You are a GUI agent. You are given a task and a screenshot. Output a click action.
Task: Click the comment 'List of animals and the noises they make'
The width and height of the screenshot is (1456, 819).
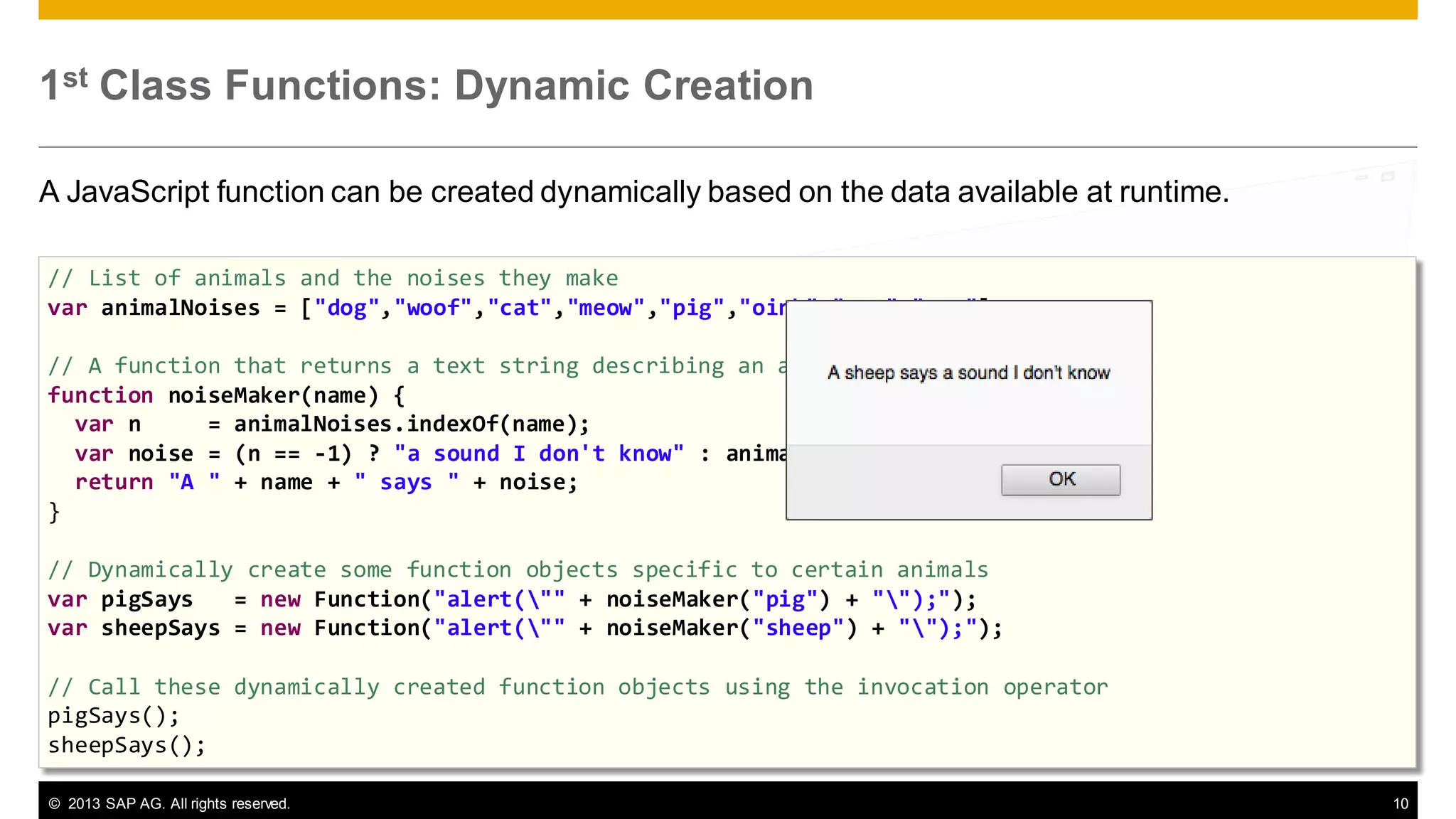tap(333, 278)
